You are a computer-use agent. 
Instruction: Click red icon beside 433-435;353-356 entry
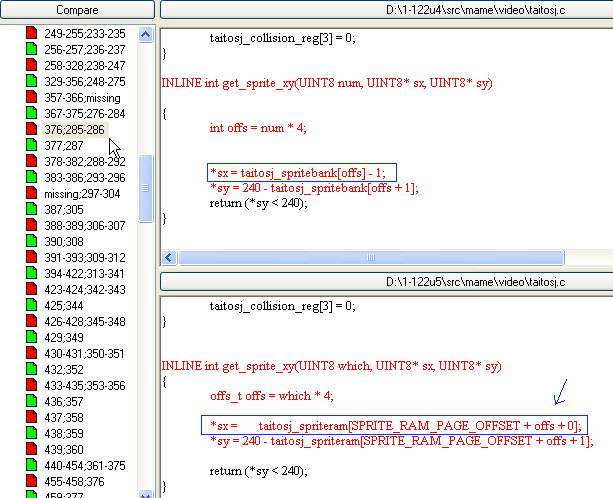click(31, 385)
